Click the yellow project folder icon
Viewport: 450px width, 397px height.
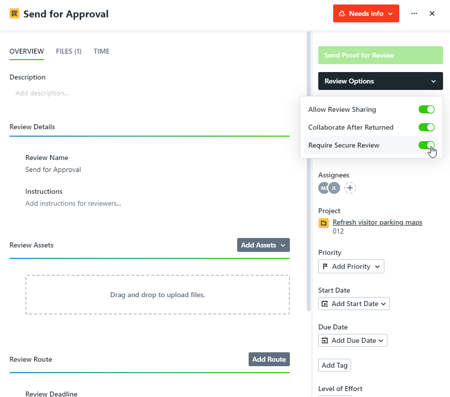coord(323,223)
